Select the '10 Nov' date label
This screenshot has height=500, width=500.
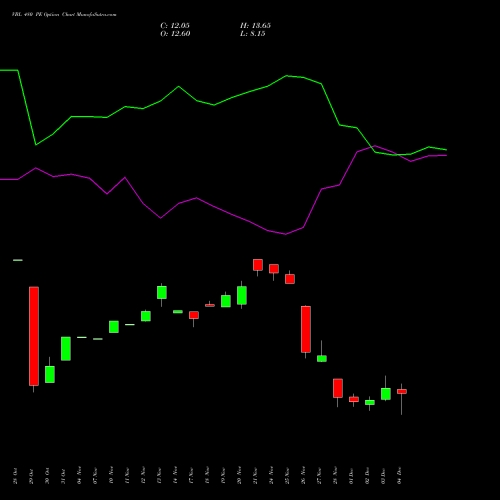(111, 475)
